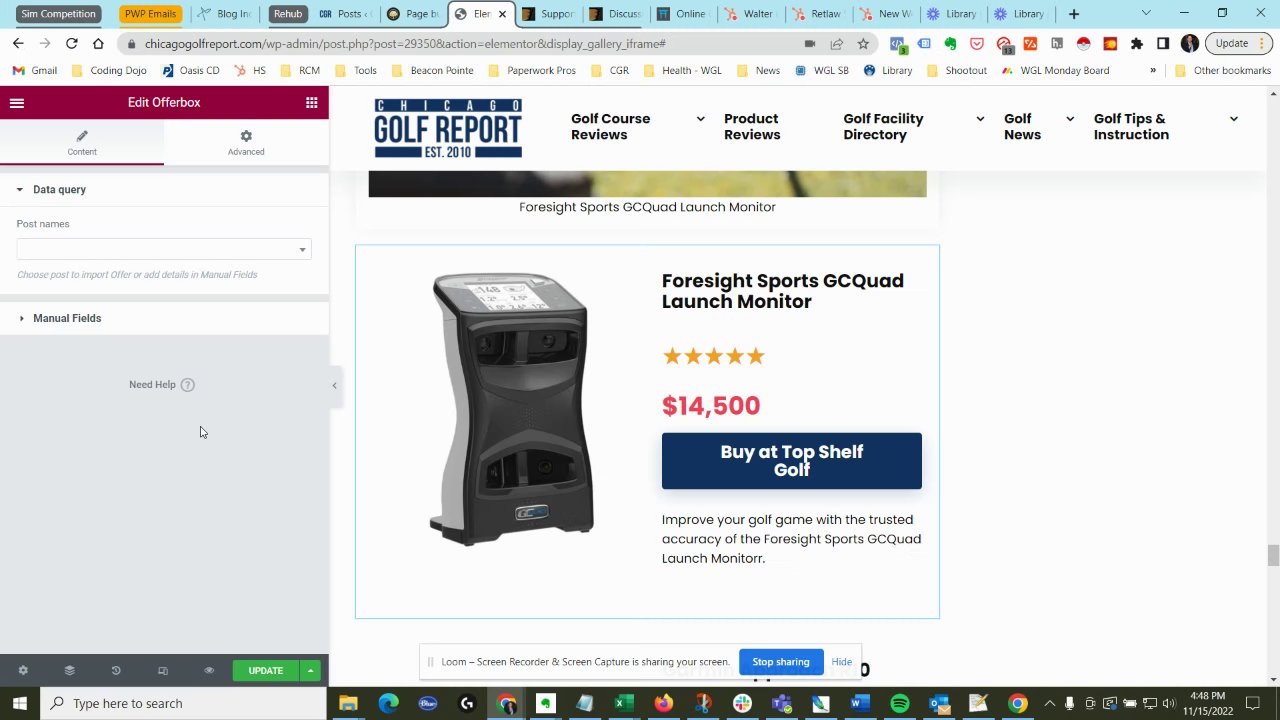
Task: Open Chrome Extensions puzzle icon
Action: [1137, 44]
